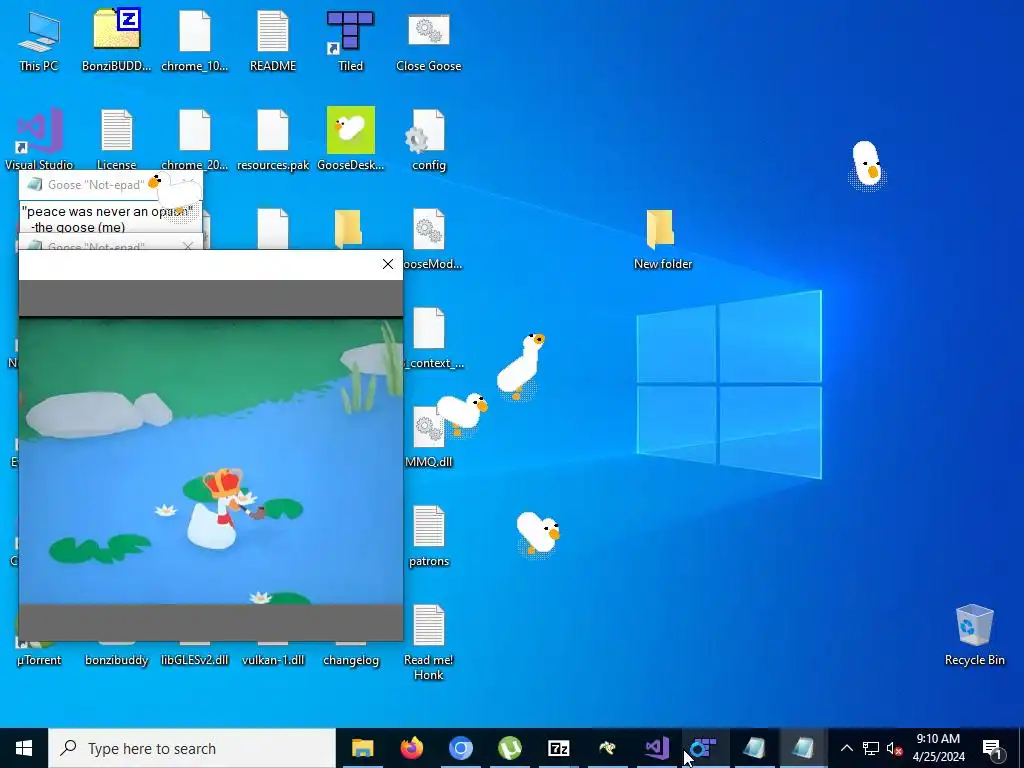This screenshot has height=768, width=1024.
Task: Click the "peace was never an option" note text
Action: [107, 212]
